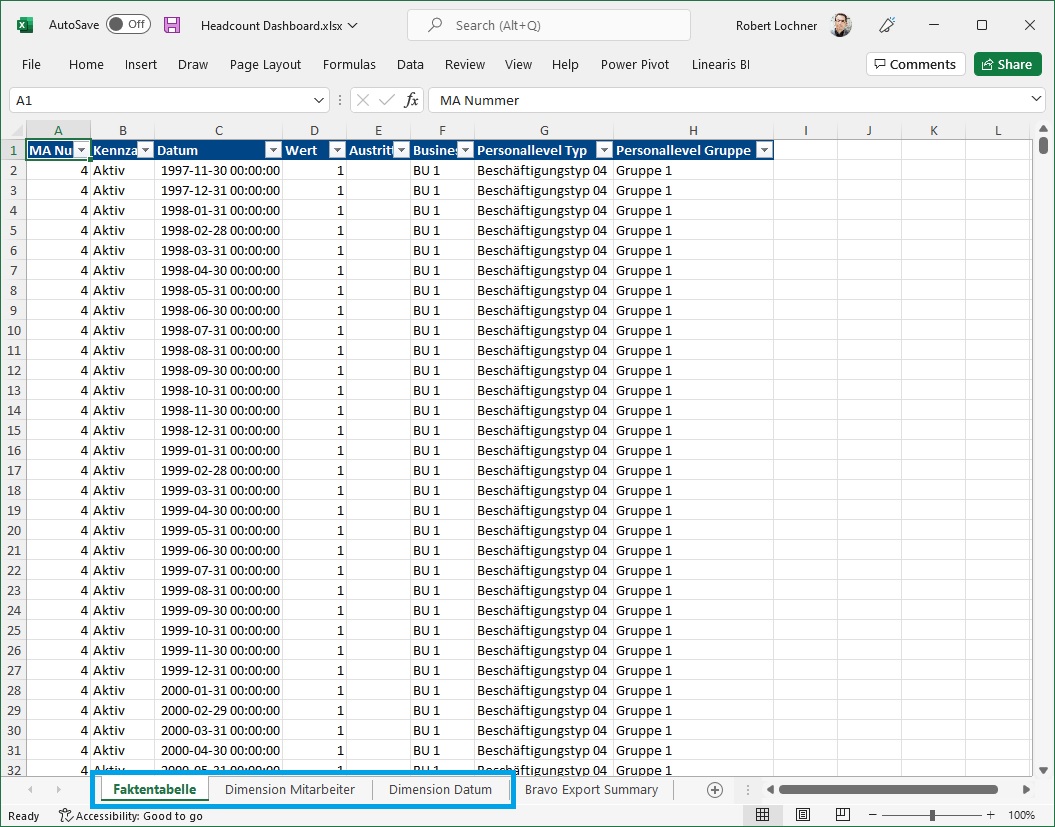This screenshot has height=827, width=1055.
Task: Click the inking pen icon near window controls
Action: [886, 25]
